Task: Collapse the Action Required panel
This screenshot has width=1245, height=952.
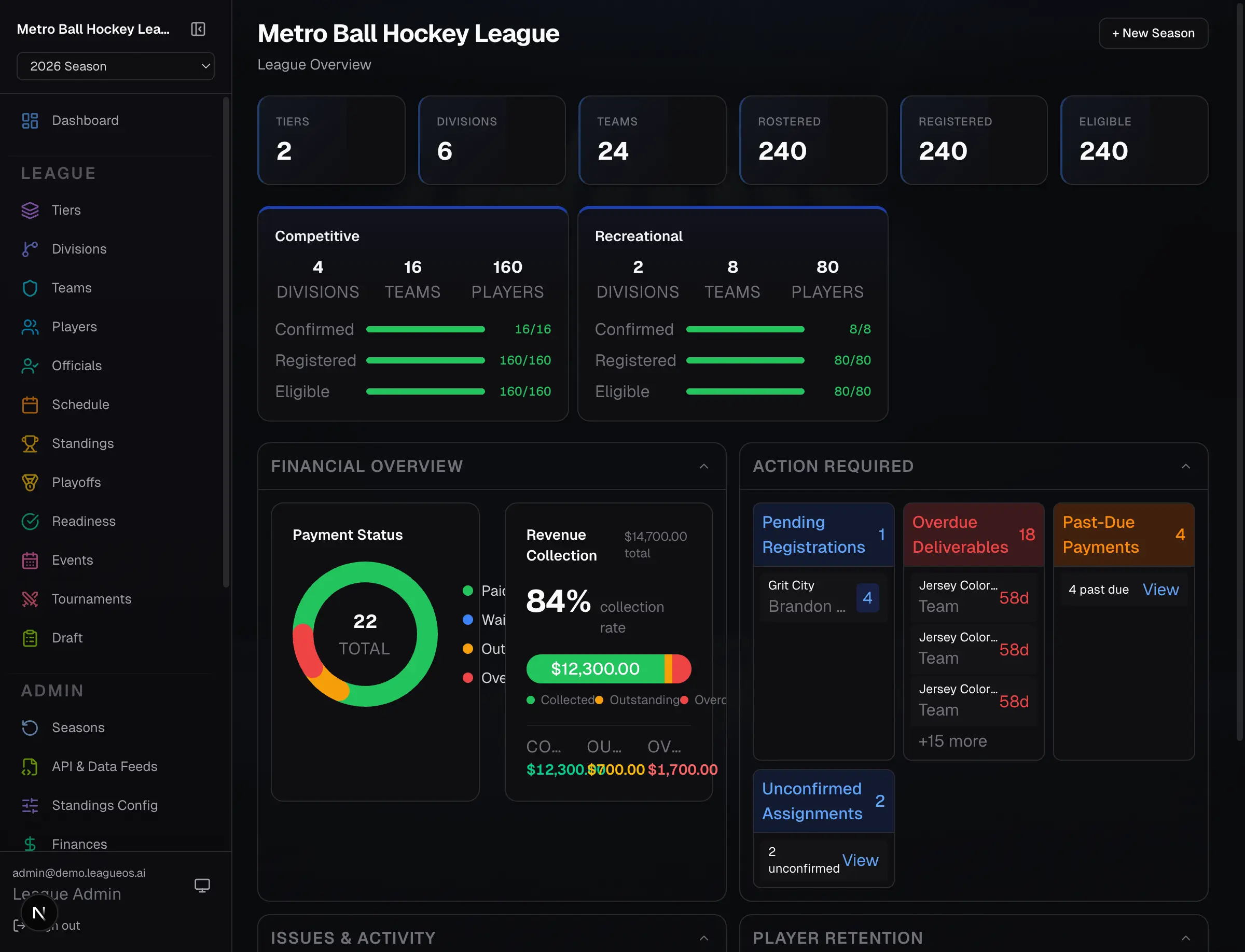Action: coord(1186,466)
